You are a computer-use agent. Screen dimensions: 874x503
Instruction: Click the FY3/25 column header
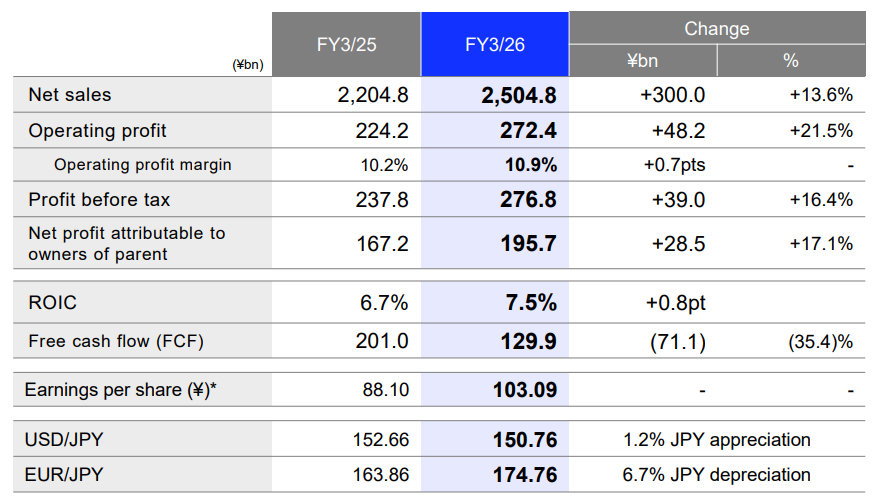[347, 45]
